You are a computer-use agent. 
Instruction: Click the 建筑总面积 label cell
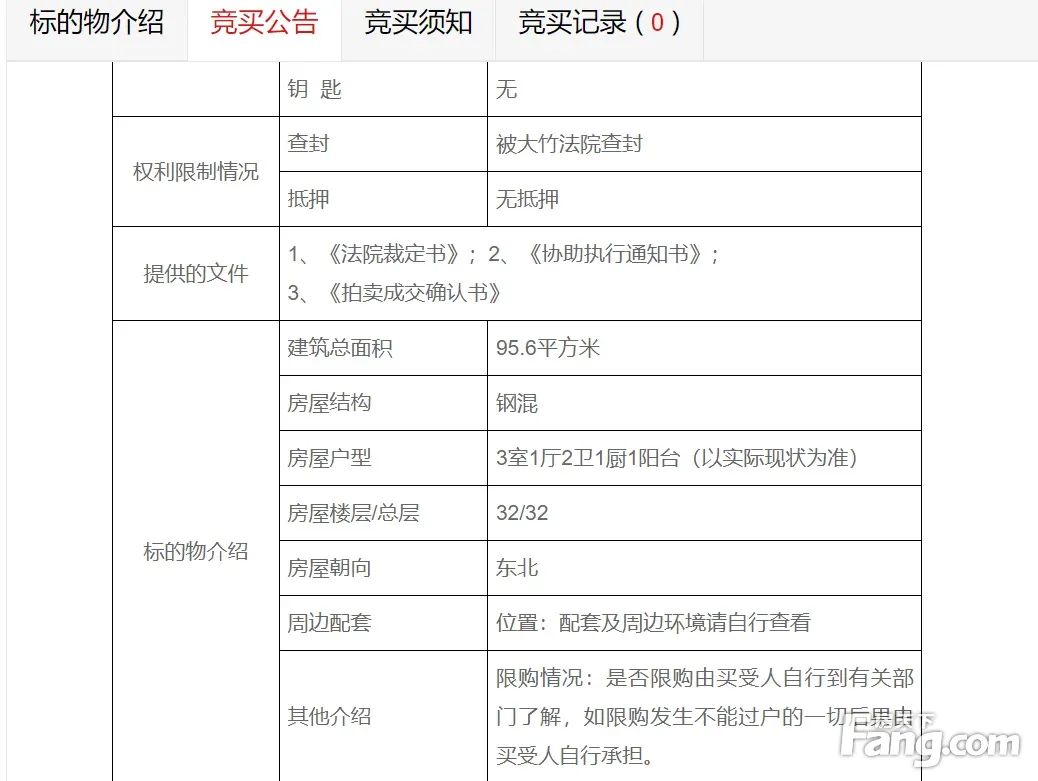(340, 348)
